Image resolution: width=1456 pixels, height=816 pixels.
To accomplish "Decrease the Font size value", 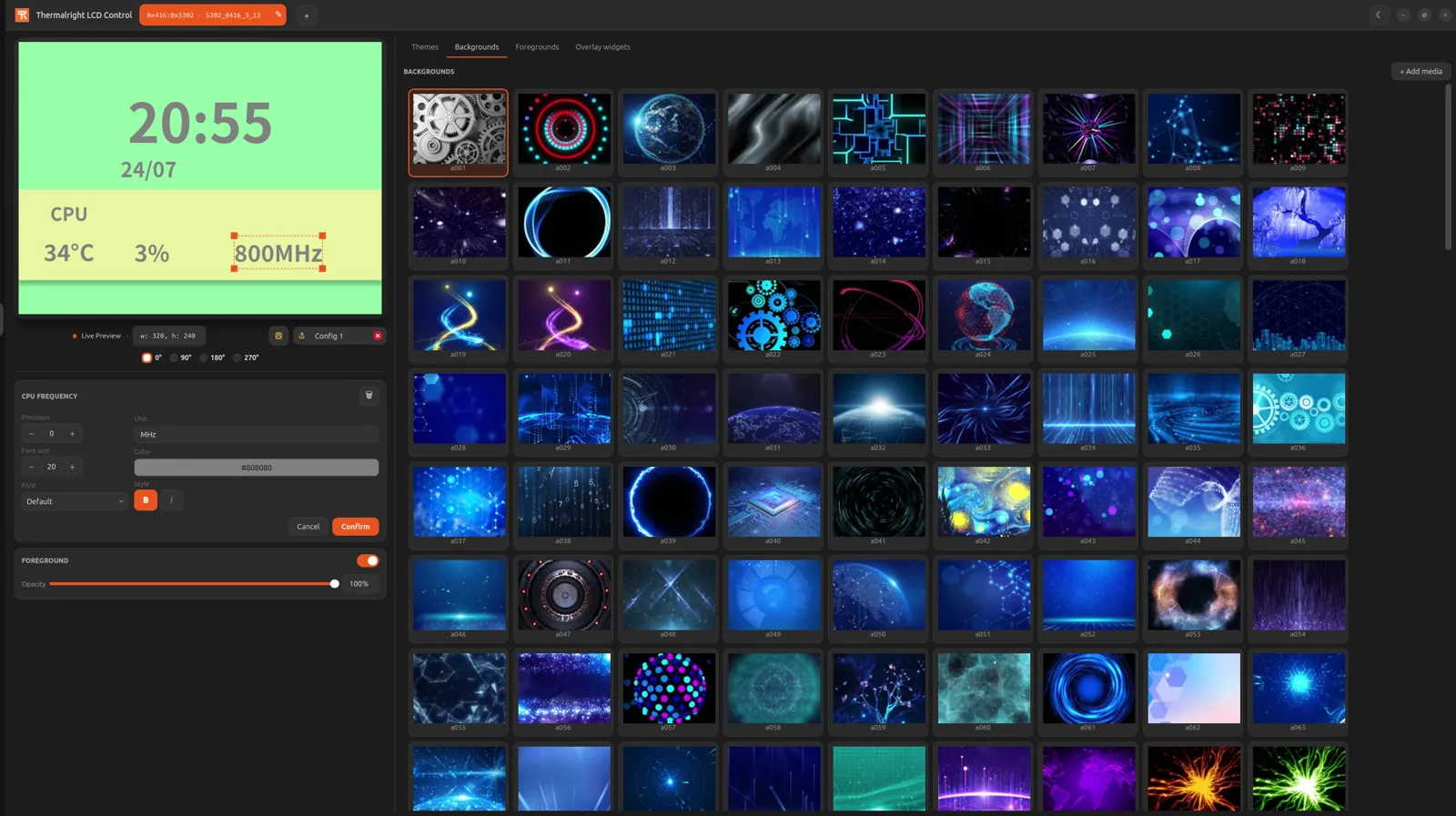I will pos(32,467).
